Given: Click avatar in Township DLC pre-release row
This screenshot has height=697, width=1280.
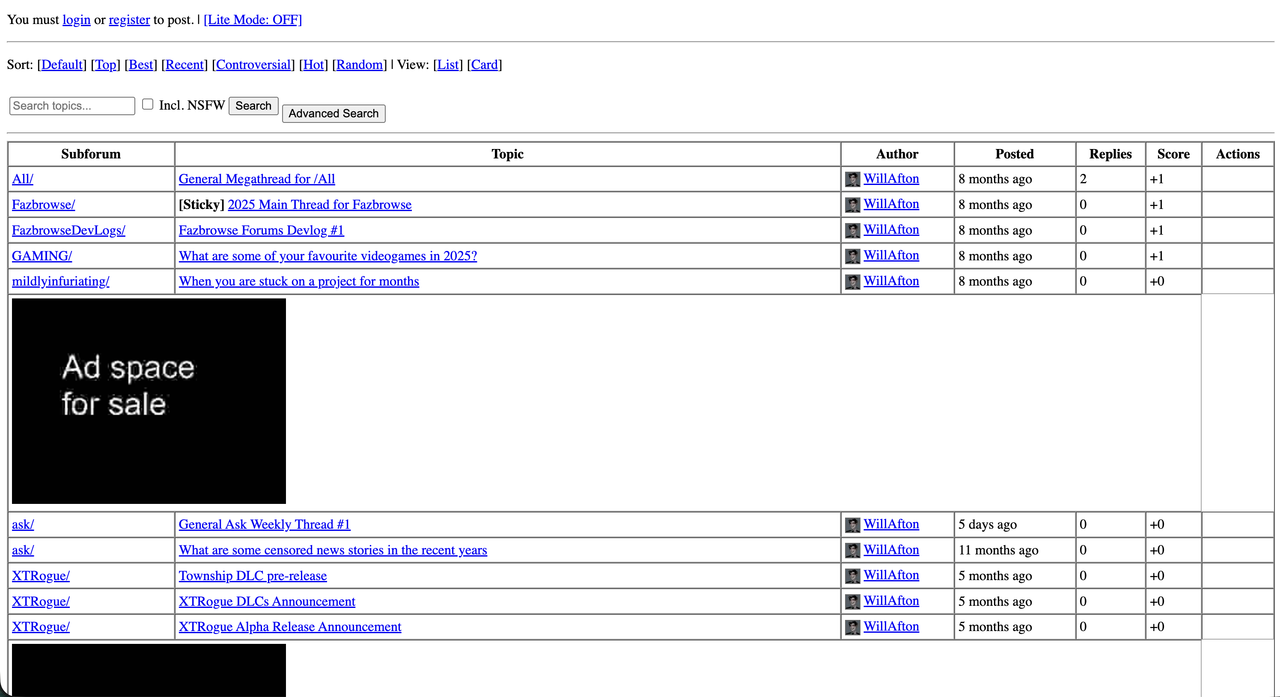Looking at the screenshot, I should tap(852, 576).
